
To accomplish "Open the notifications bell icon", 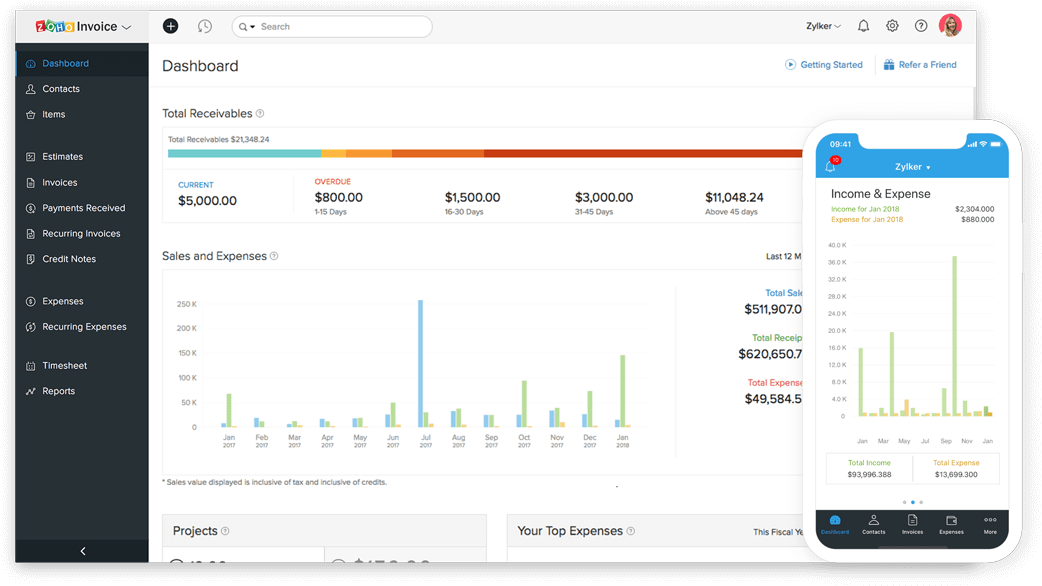I will (863, 26).
